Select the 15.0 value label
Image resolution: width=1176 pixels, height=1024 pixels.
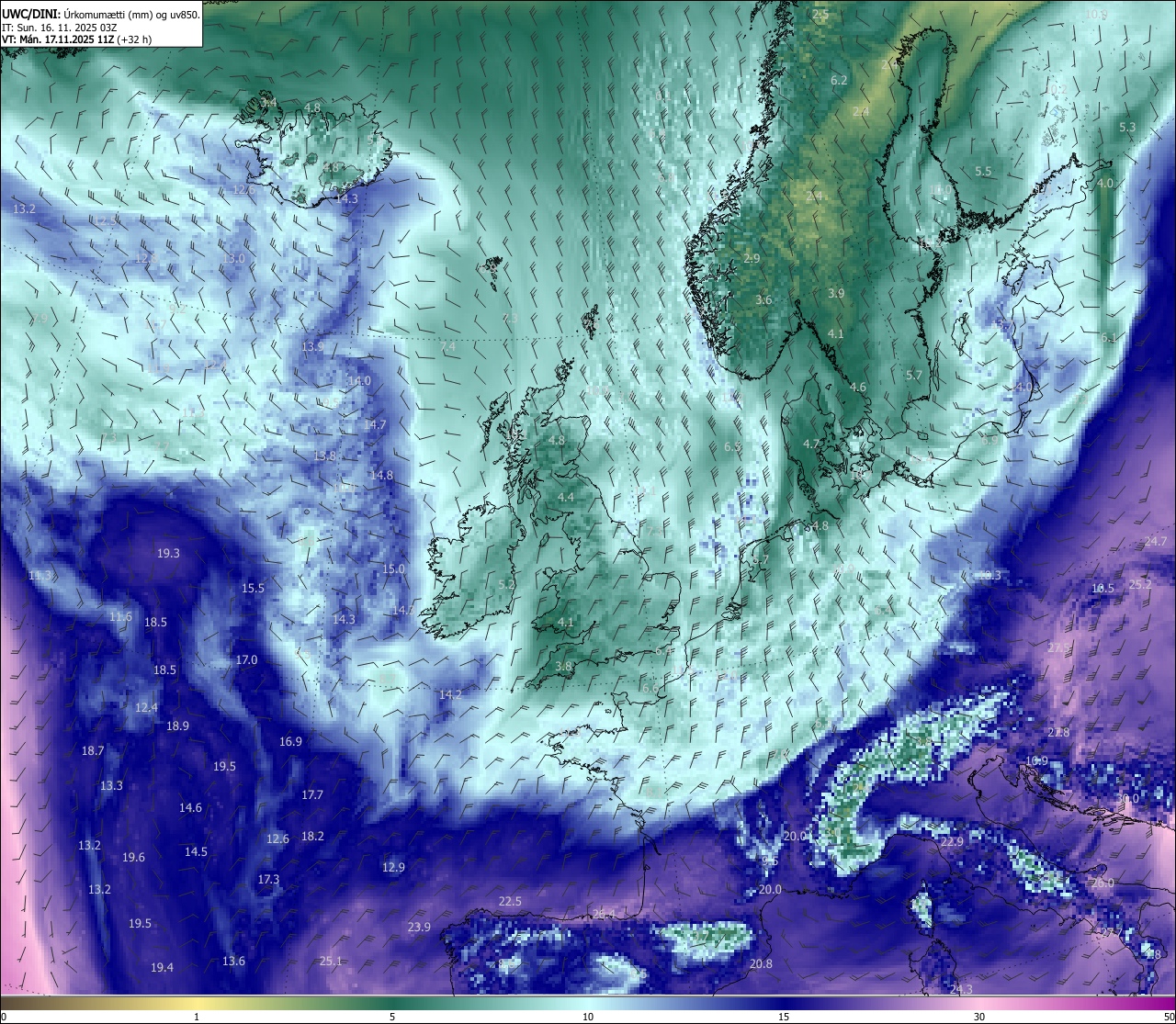[x=393, y=568]
